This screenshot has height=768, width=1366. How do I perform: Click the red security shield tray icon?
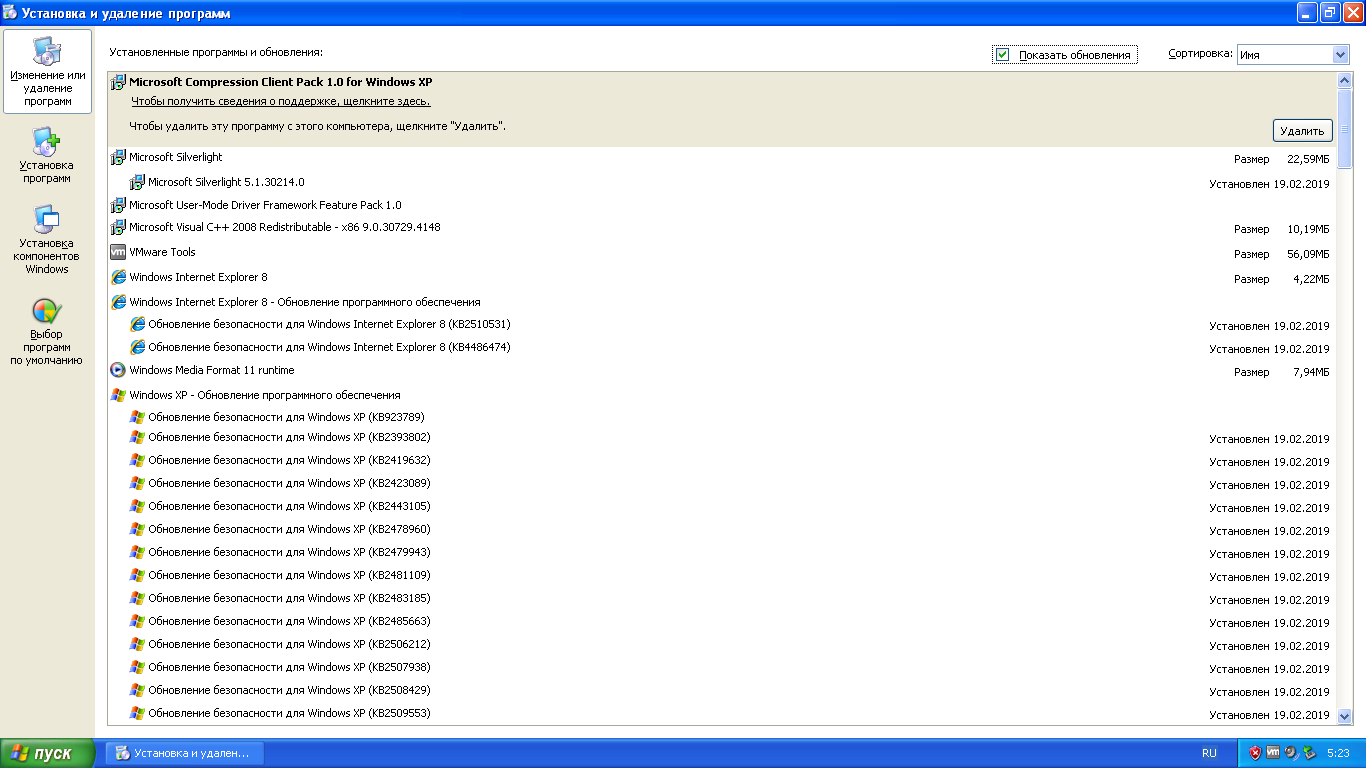(1255, 753)
